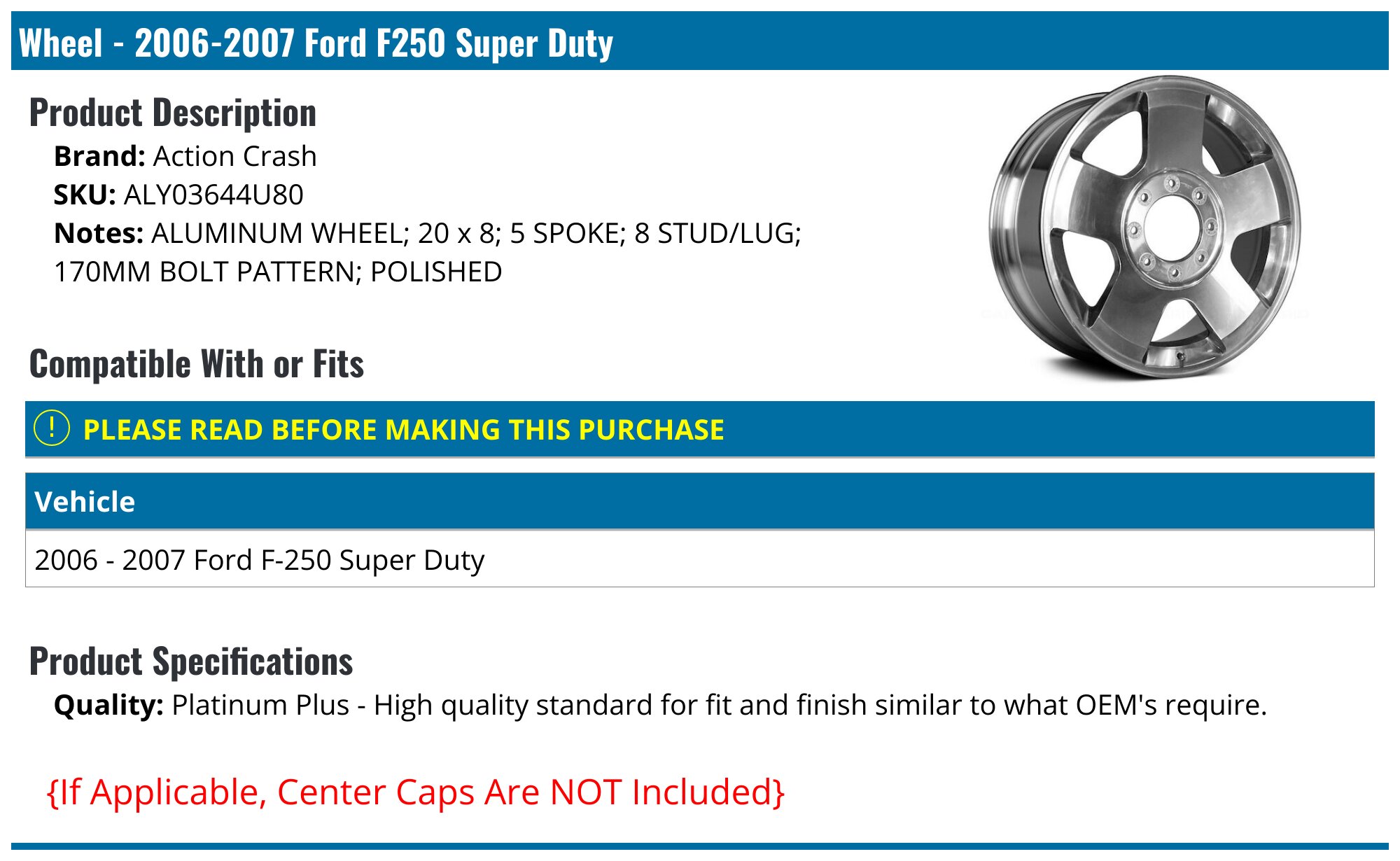Click the bold Quality label

pyautogui.click(x=108, y=705)
